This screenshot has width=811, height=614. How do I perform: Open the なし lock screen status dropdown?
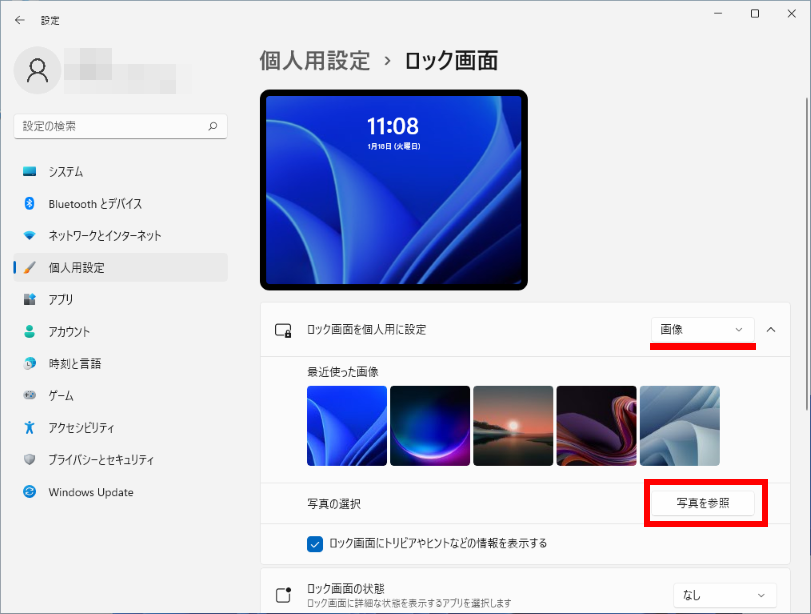[725, 595]
